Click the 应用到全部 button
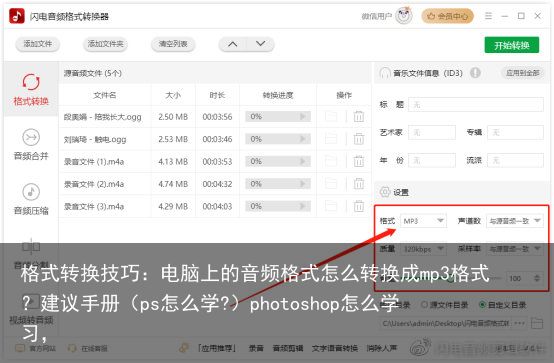This screenshot has height=363, width=554. point(522,73)
